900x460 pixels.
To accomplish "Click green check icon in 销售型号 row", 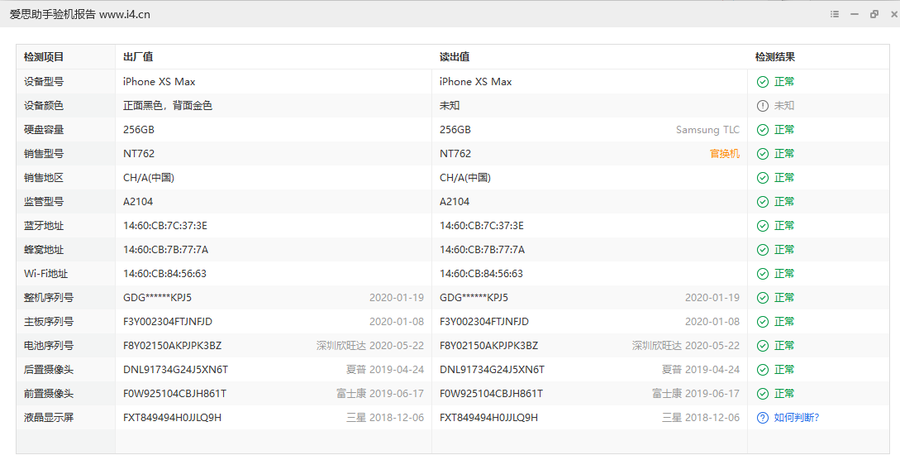I will [x=762, y=154].
